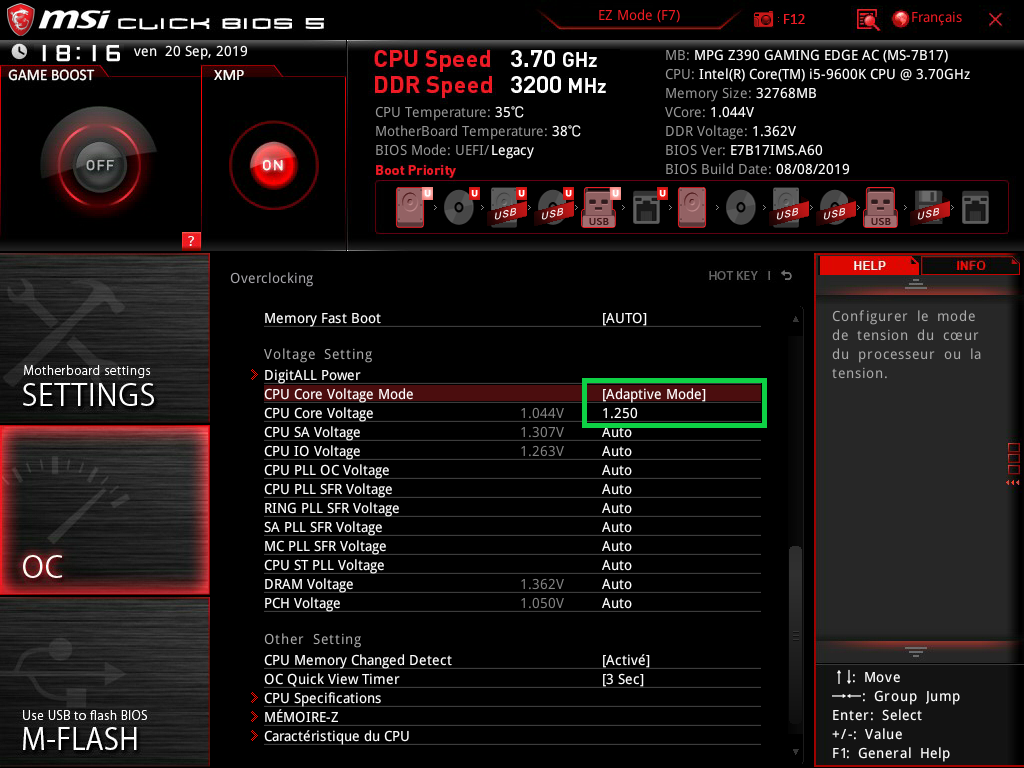Select the MC PLL SFR Voltage row

[512, 546]
